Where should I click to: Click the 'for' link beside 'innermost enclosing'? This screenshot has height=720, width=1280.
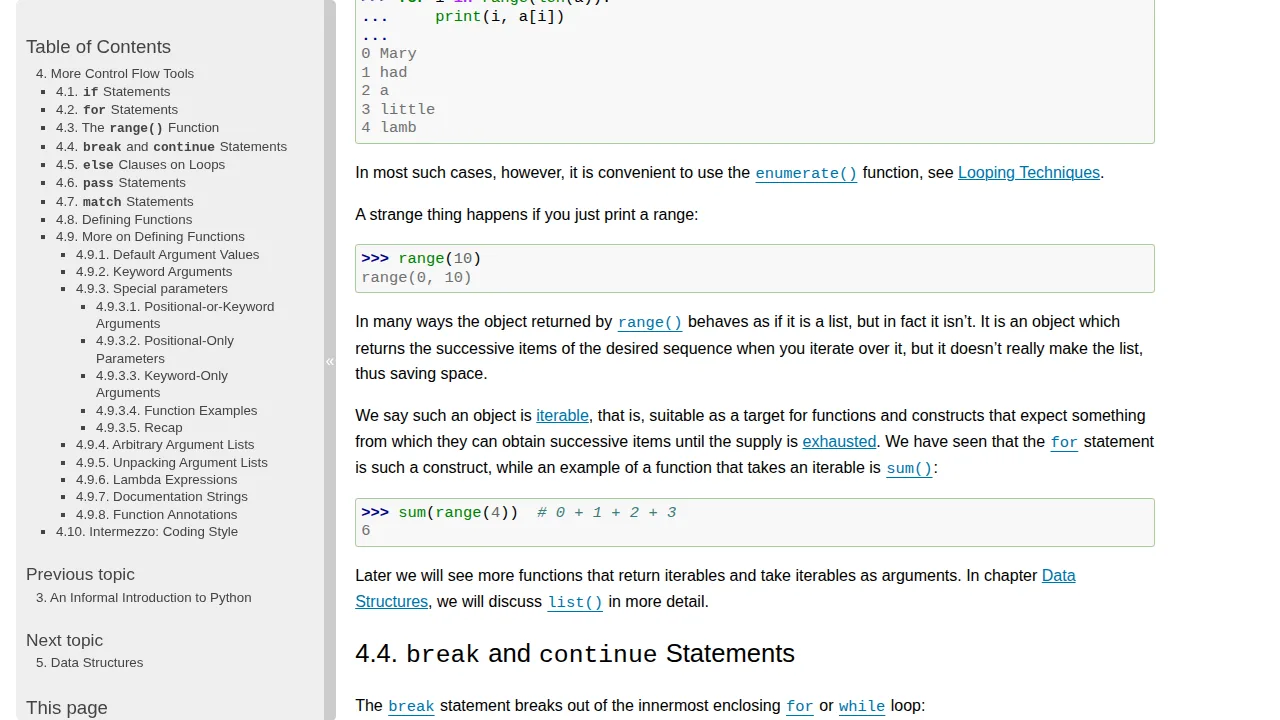[800, 706]
